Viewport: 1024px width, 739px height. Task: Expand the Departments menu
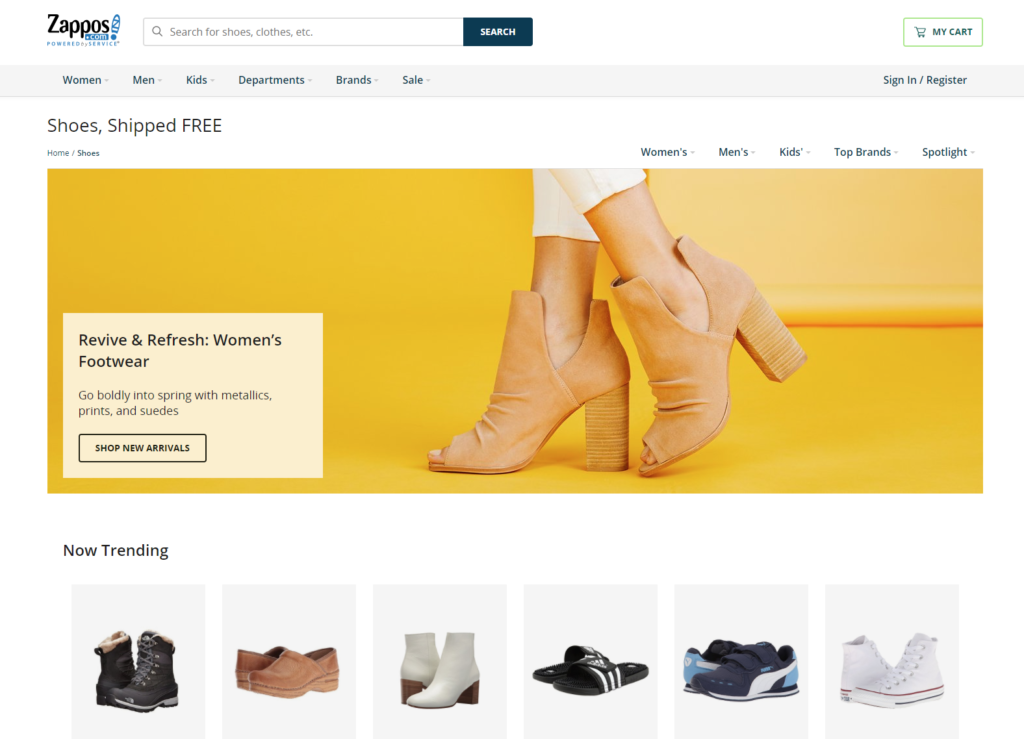(275, 80)
